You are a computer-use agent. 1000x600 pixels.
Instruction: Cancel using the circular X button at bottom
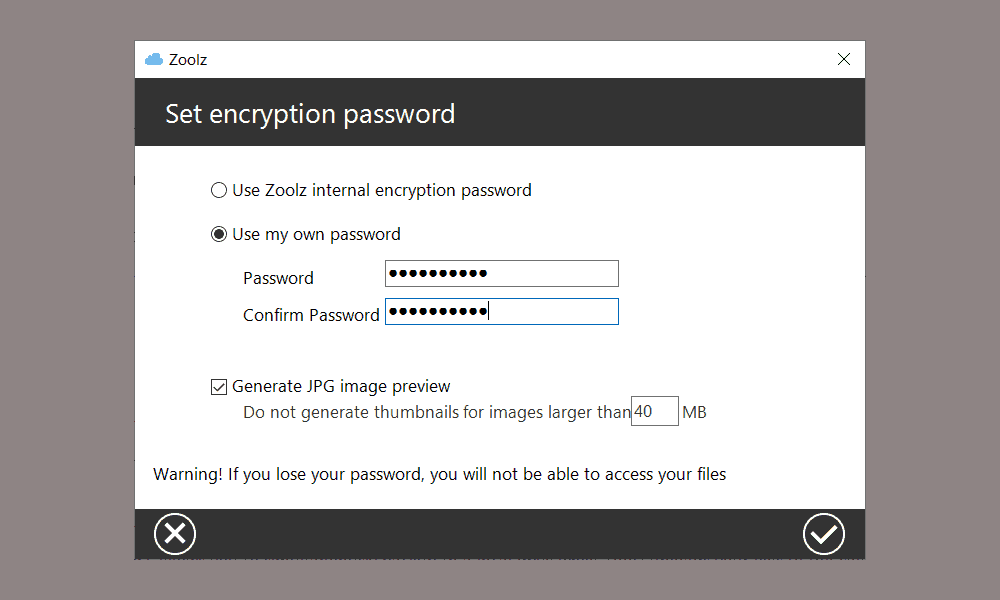click(x=175, y=534)
